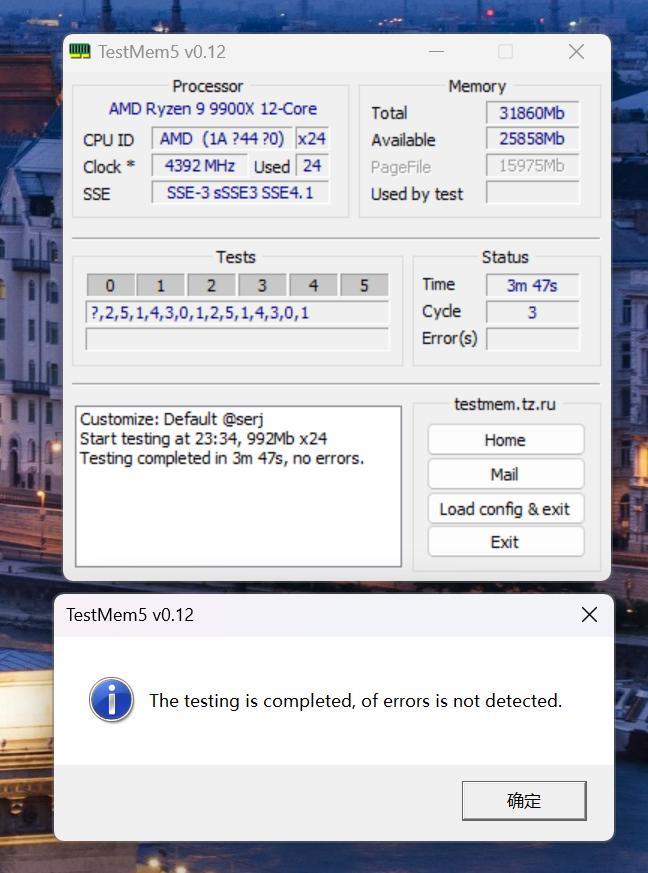Click the blue information icon in dialog
The width and height of the screenshot is (648, 873).
click(111, 699)
